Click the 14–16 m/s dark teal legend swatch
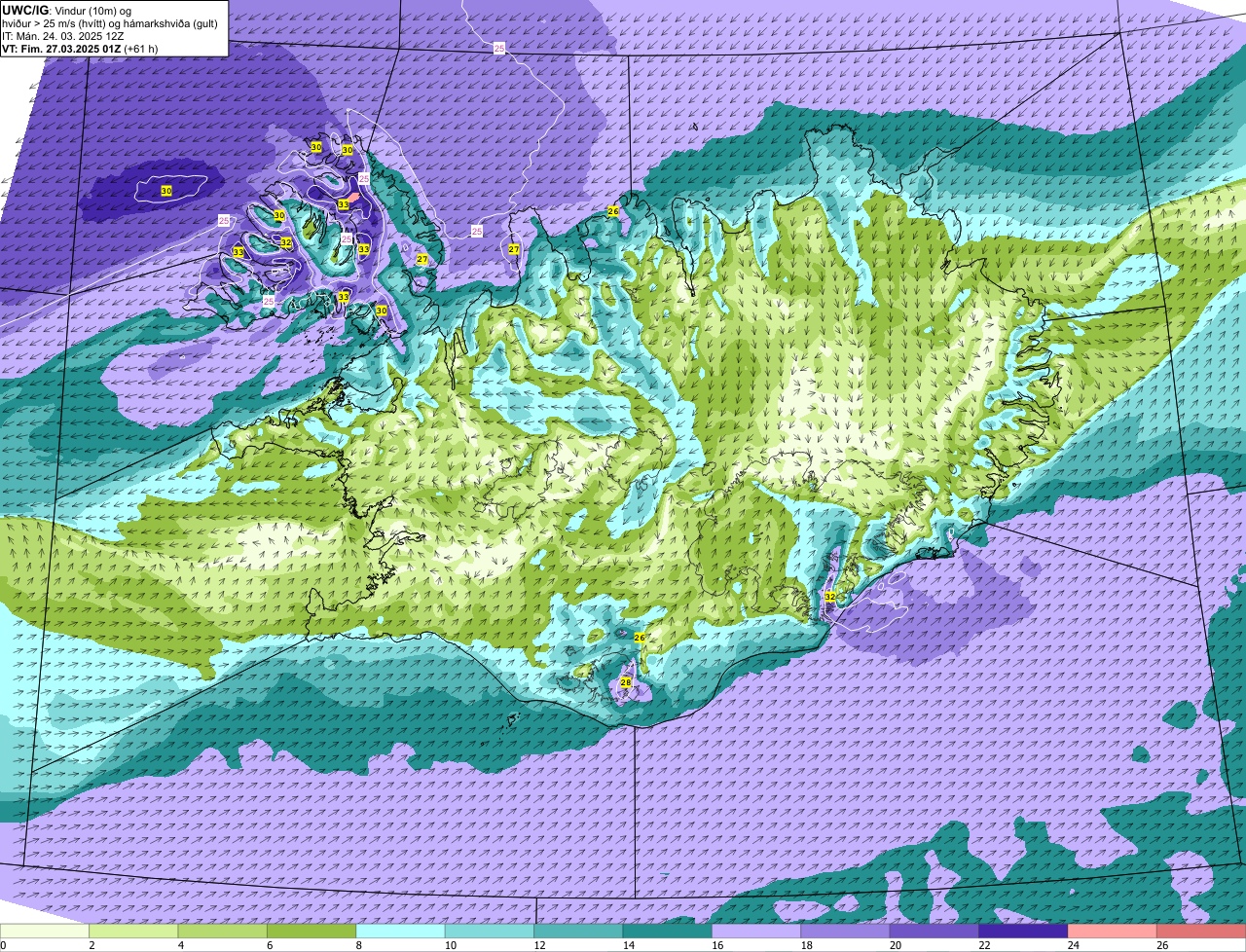The width and height of the screenshot is (1246, 952). pos(667,931)
